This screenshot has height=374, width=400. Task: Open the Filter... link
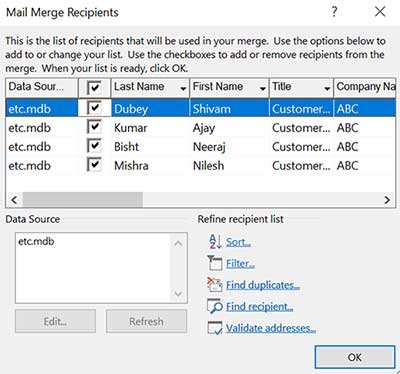tap(240, 264)
